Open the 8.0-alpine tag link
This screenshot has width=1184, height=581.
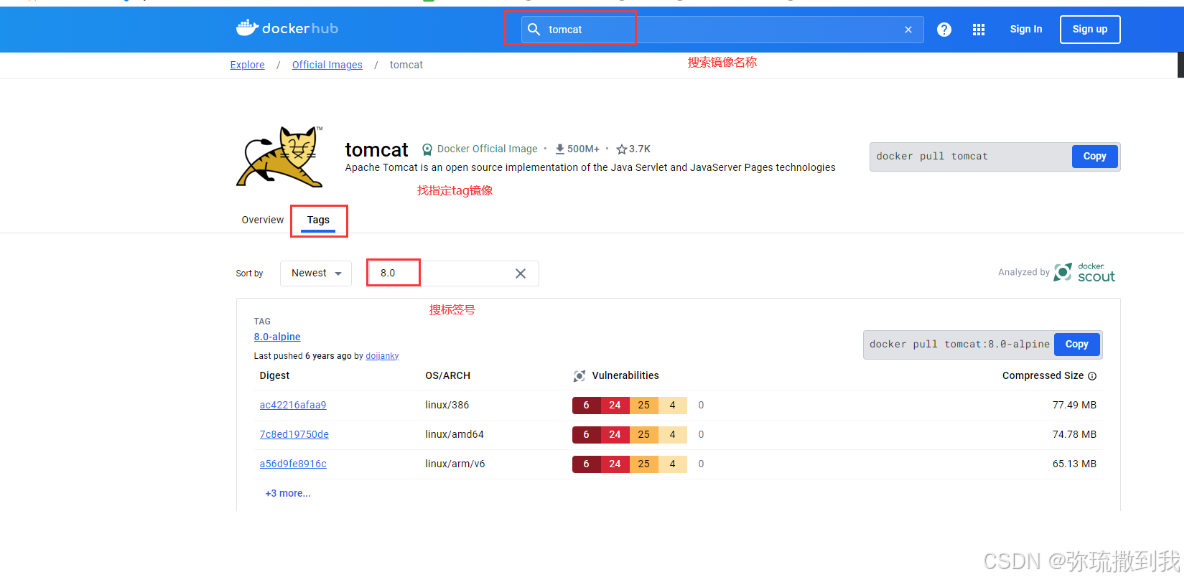point(277,336)
